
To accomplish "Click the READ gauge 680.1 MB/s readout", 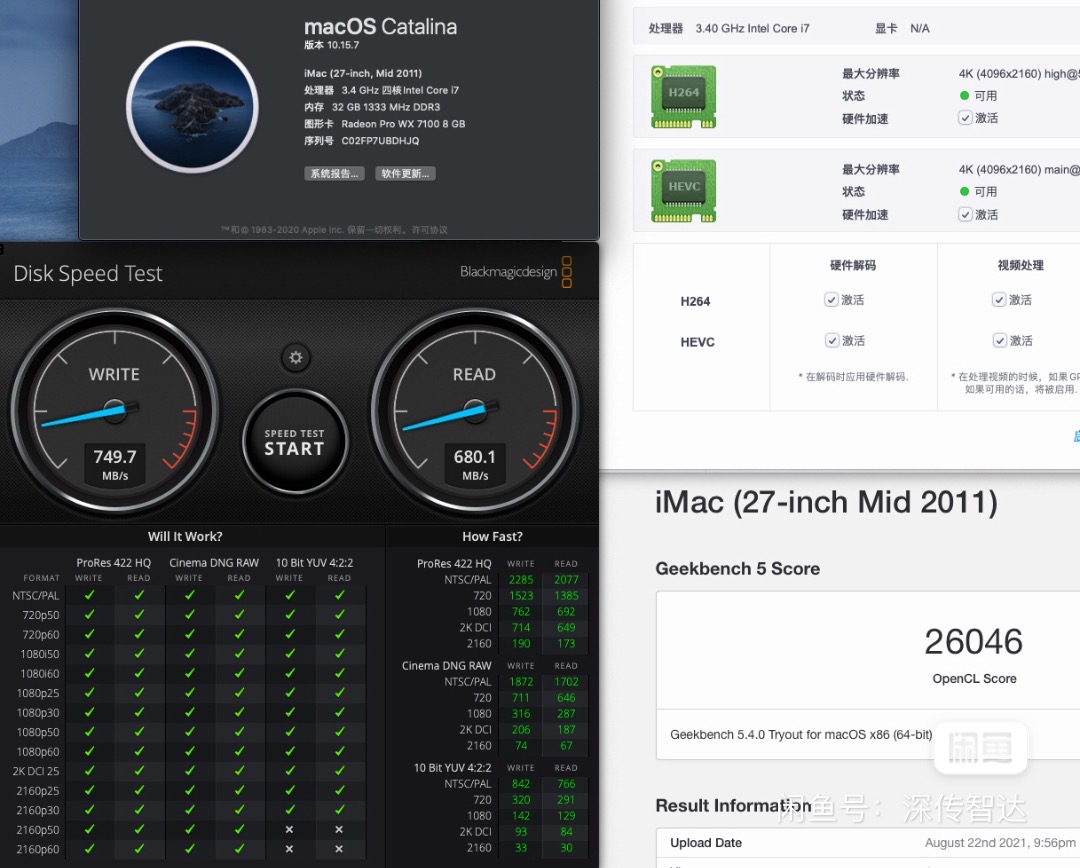I will click(x=475, y=464).
